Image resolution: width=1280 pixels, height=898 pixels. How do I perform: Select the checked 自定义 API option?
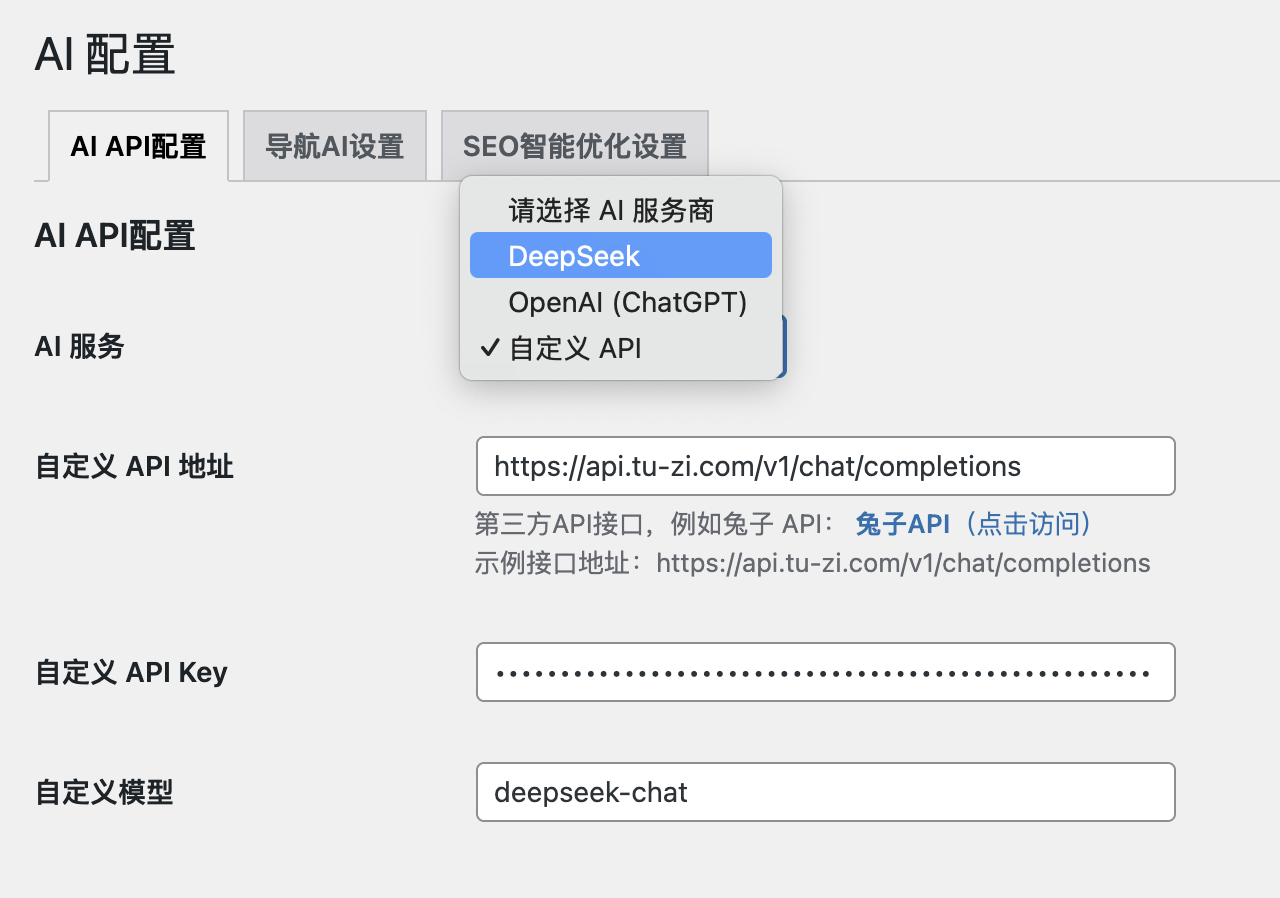pyautogui.click(x=621, y=348)
